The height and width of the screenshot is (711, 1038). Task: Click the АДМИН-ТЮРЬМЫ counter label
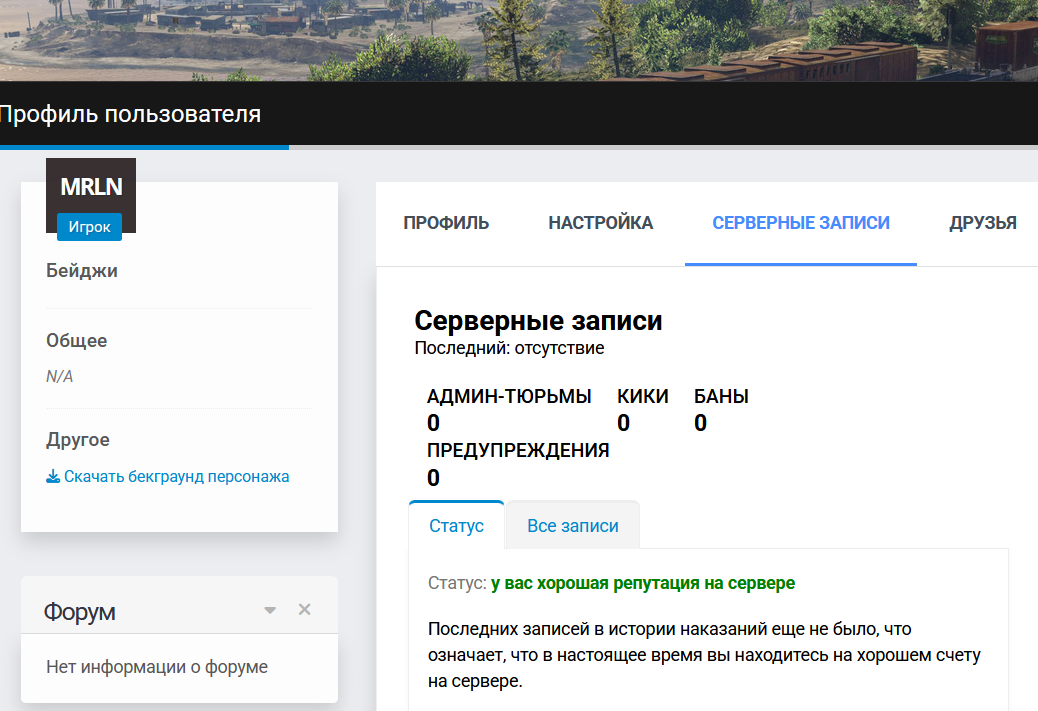pyautogui.click(x=509, y=397)
